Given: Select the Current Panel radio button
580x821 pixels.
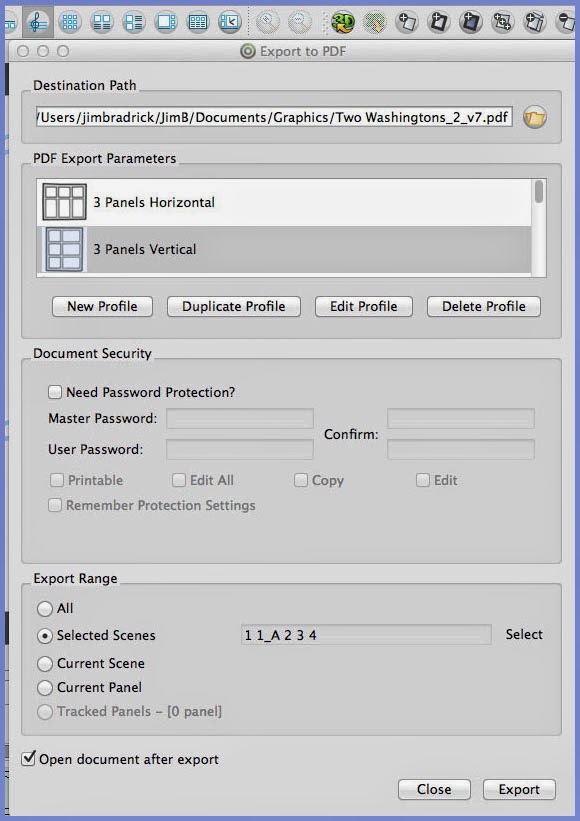Looking at the screenshot, I should tap(45, 687).
